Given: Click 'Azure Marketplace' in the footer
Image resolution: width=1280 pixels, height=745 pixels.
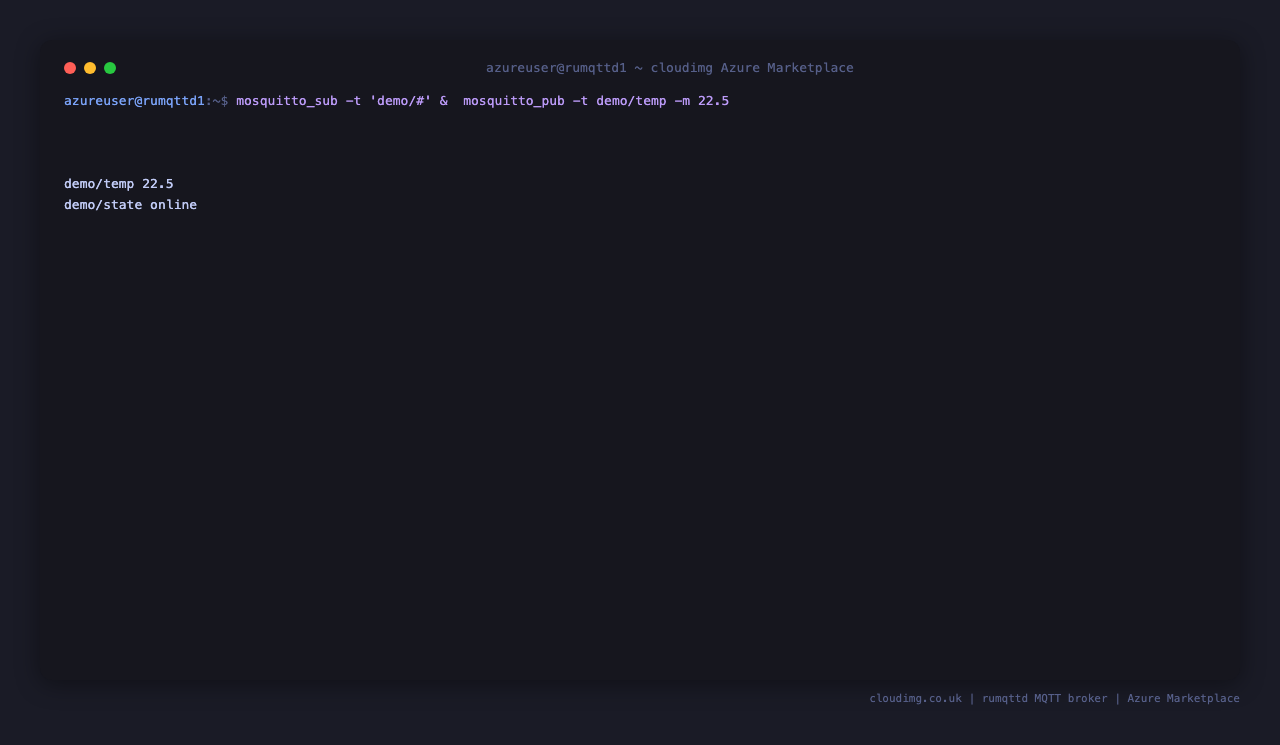Looking at the screenshot, I should coord(1184,698).
